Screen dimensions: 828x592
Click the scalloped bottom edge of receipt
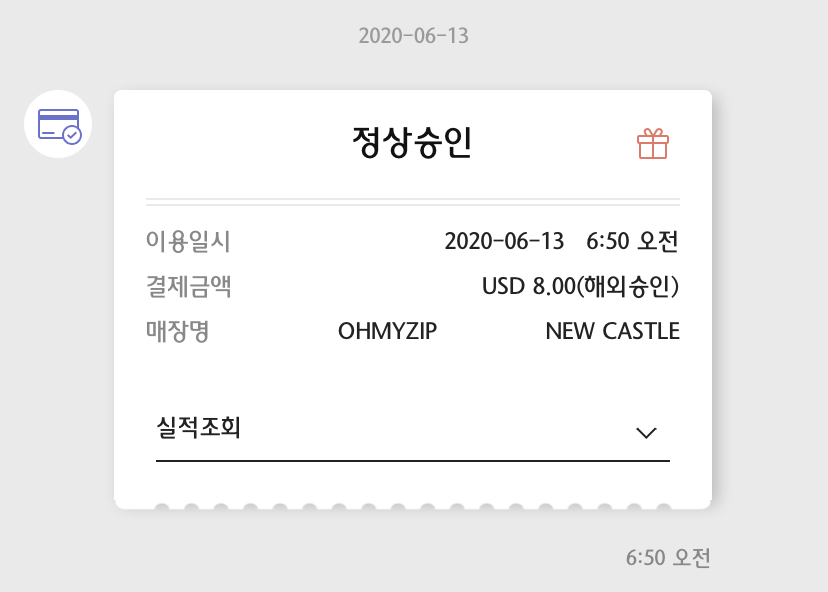[412, 503]
